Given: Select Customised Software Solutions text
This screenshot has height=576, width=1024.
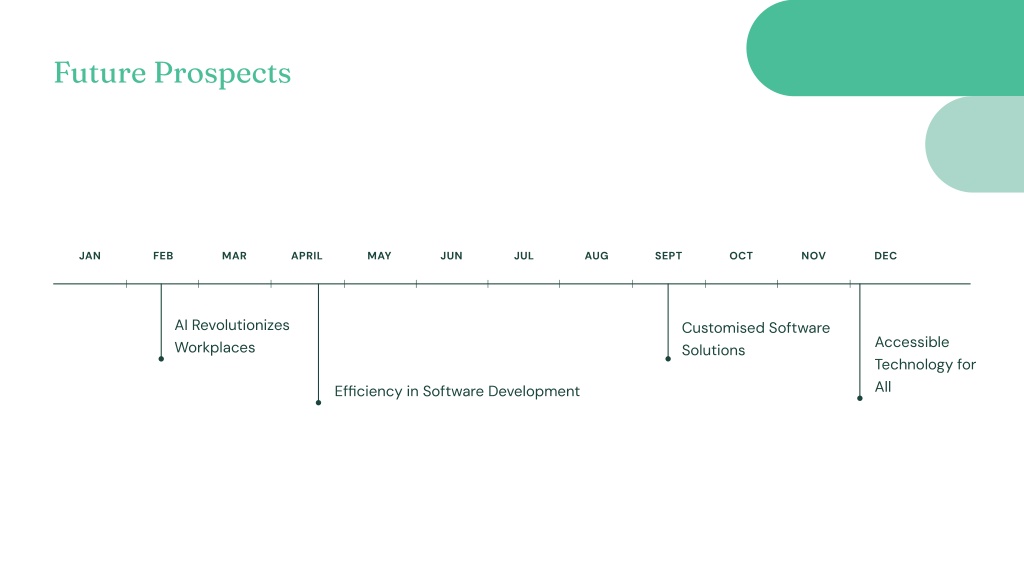Looking at the screenshot, I should (x=756, y=339).
